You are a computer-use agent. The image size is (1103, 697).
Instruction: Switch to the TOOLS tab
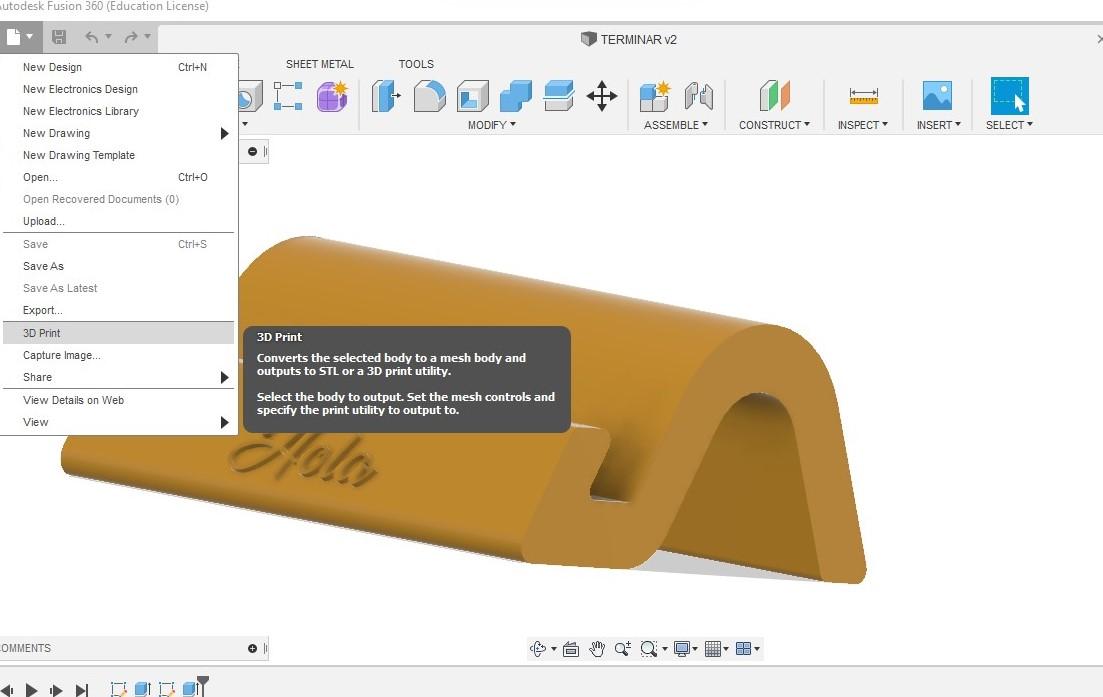coord(416,64)
